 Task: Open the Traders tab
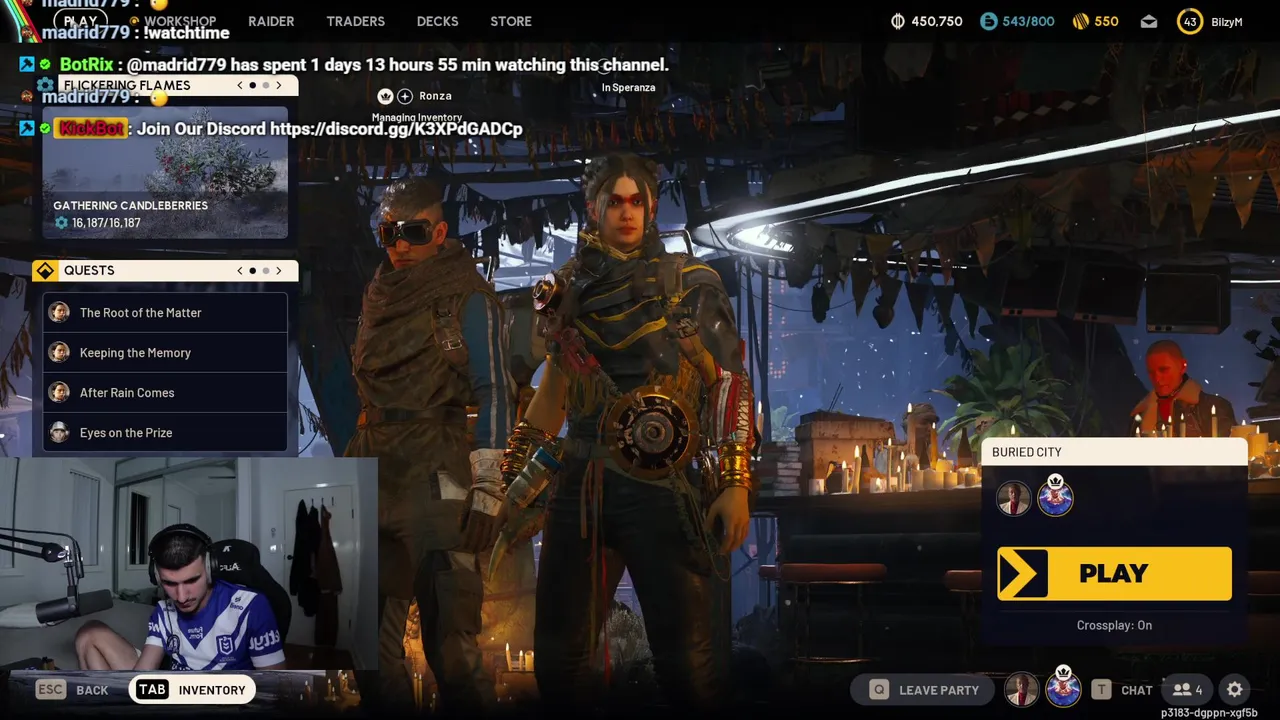(x=355, y=21)
